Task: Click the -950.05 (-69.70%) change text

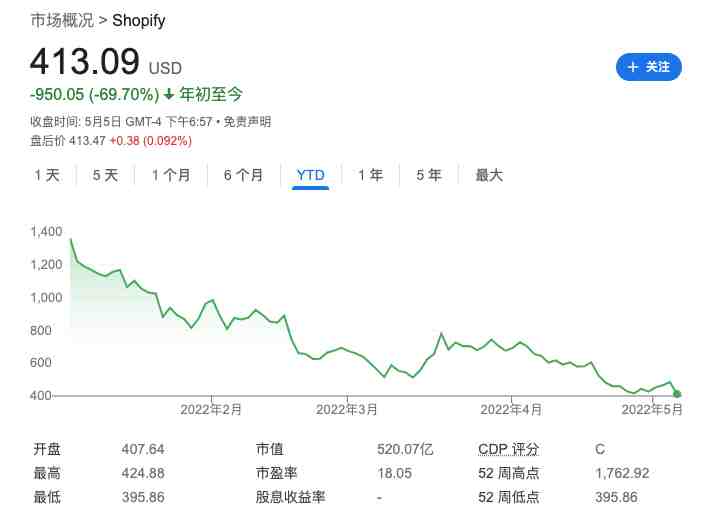Action: coord(94,94)
